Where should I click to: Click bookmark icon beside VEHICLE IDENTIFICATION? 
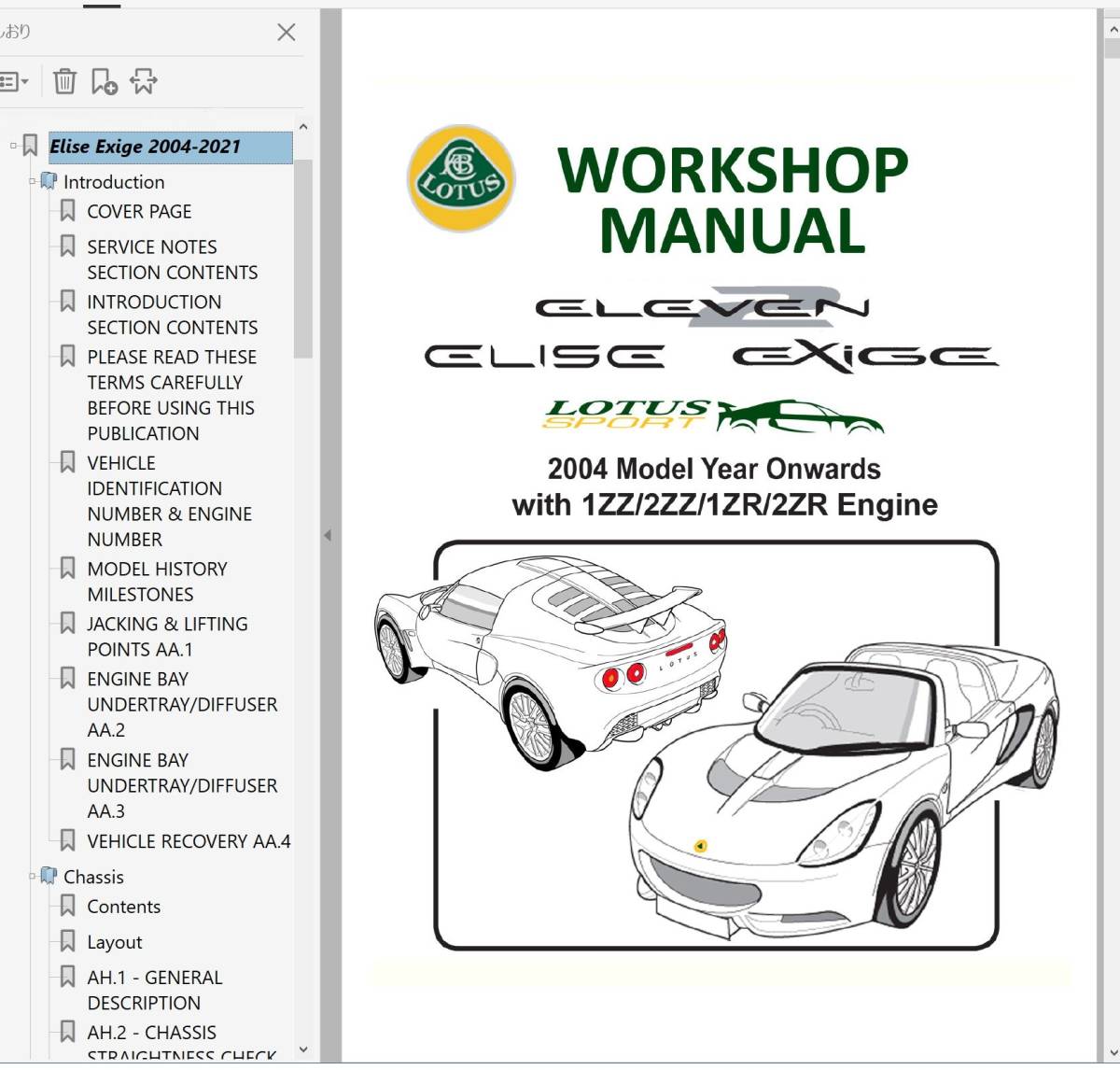67,462
